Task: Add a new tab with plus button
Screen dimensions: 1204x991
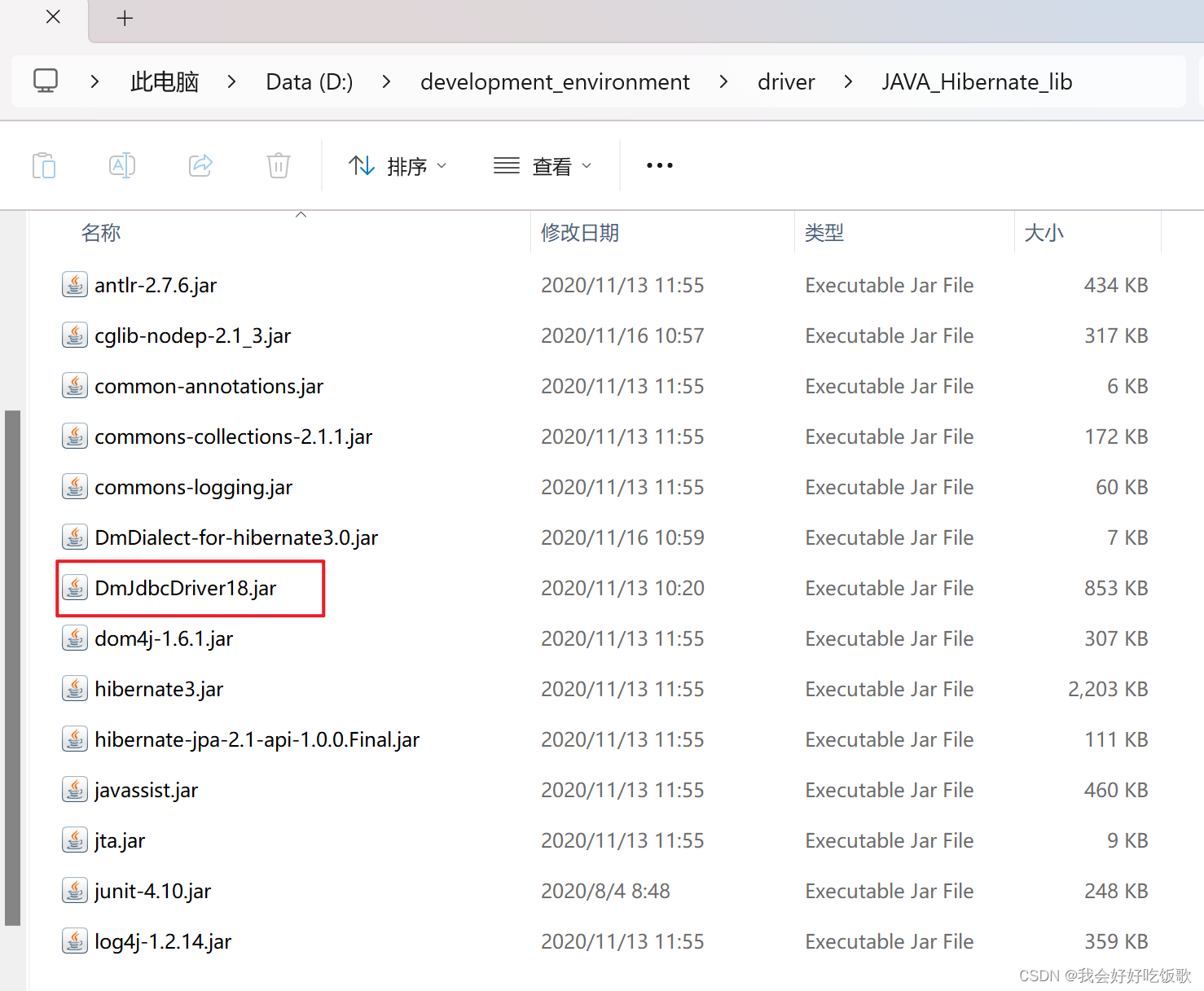Action: point(125,18)
